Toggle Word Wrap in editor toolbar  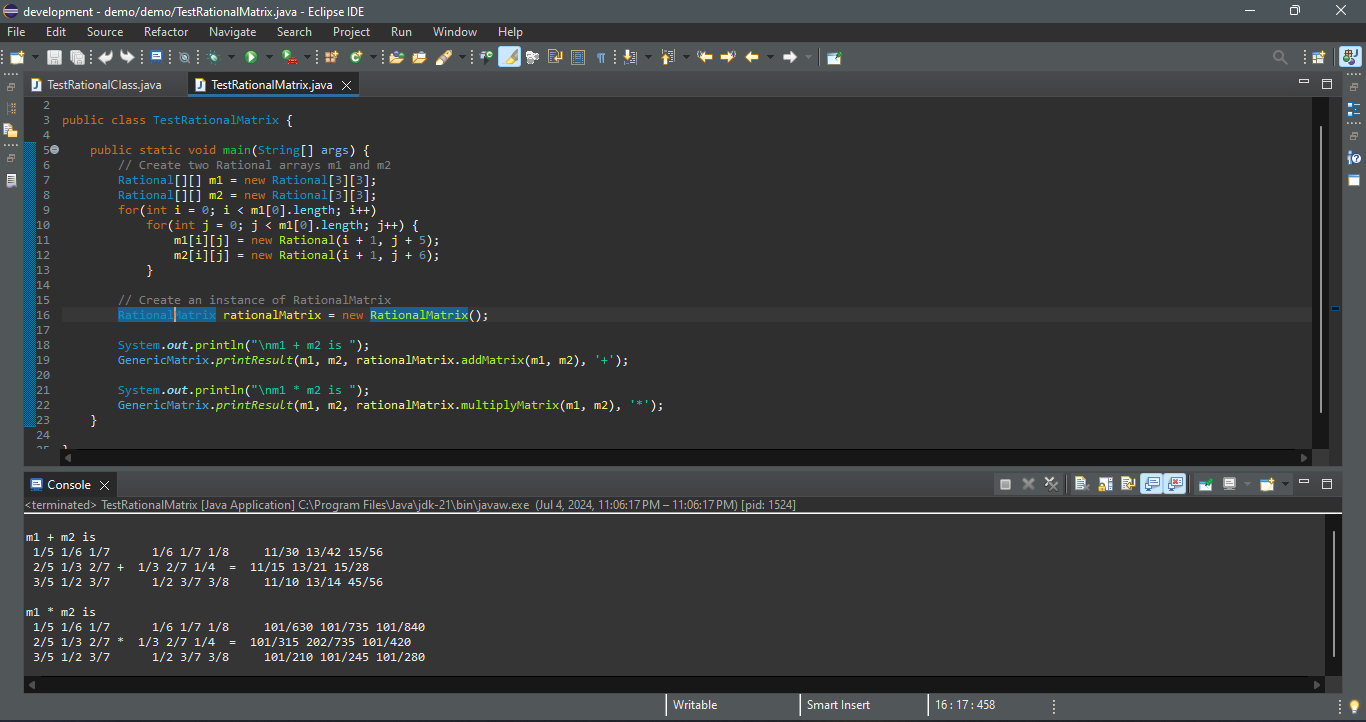pos(554,57)
